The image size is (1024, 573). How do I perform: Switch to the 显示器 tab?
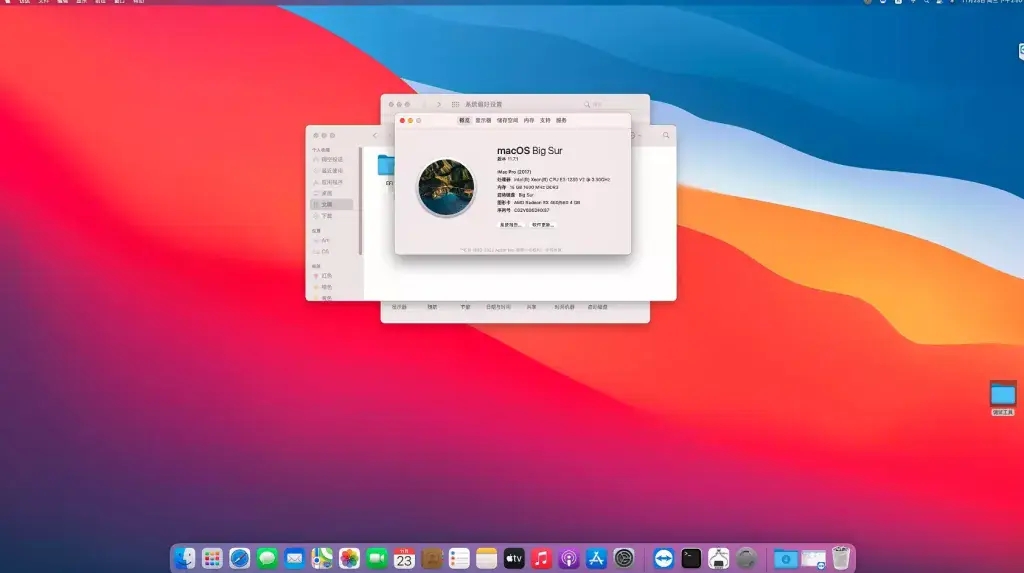click(483, 120)
